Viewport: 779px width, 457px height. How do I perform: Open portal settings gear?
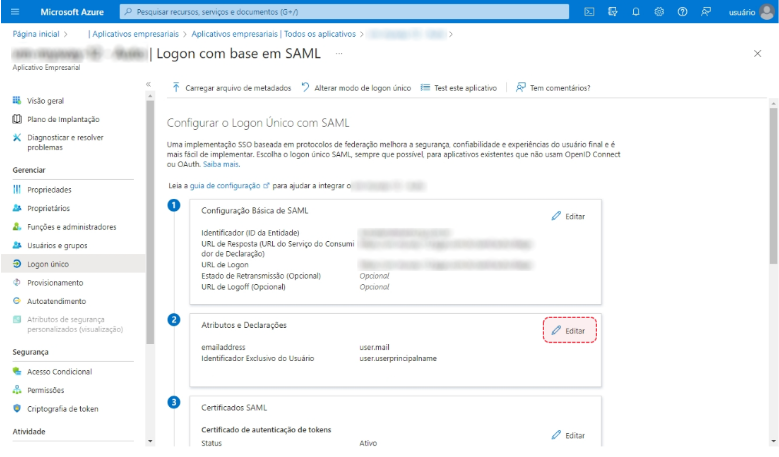pyautogui.click(x=659, y=12)
